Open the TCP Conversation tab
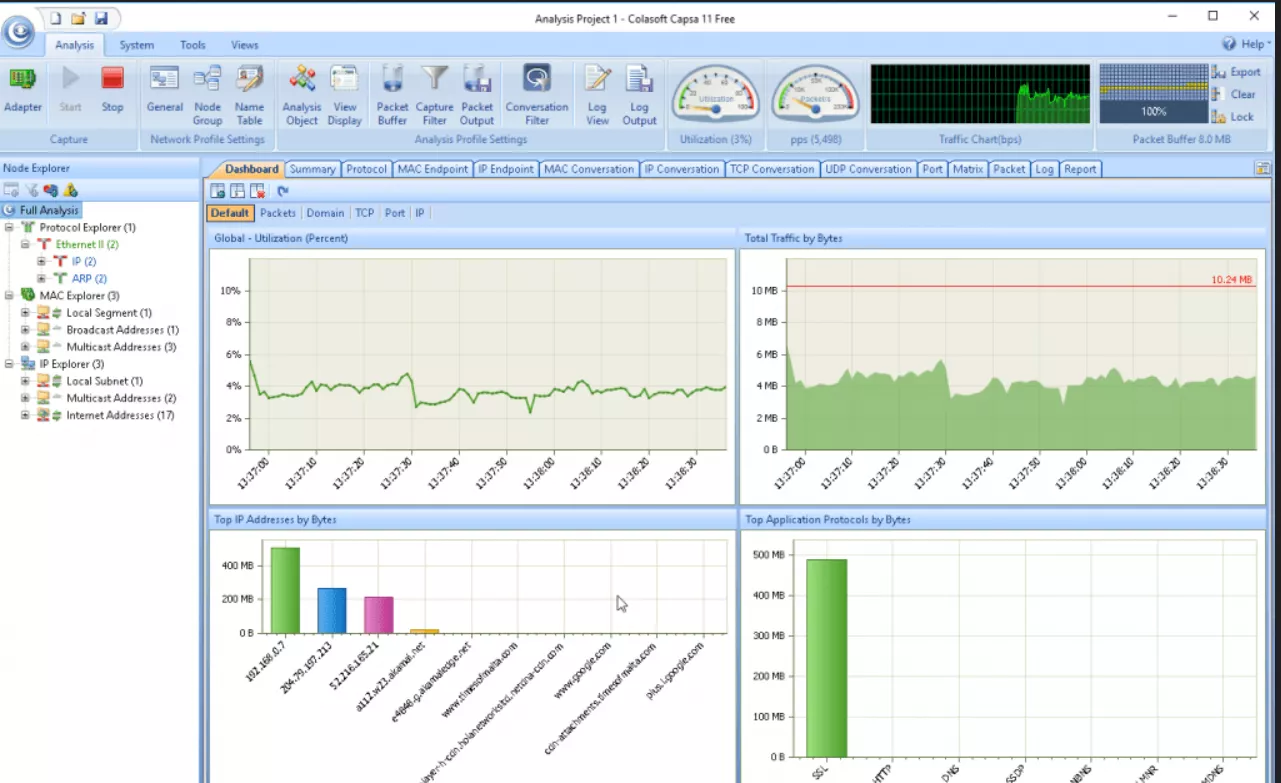Viewport: 1281px width, 783px height. [x=774, y=169]
